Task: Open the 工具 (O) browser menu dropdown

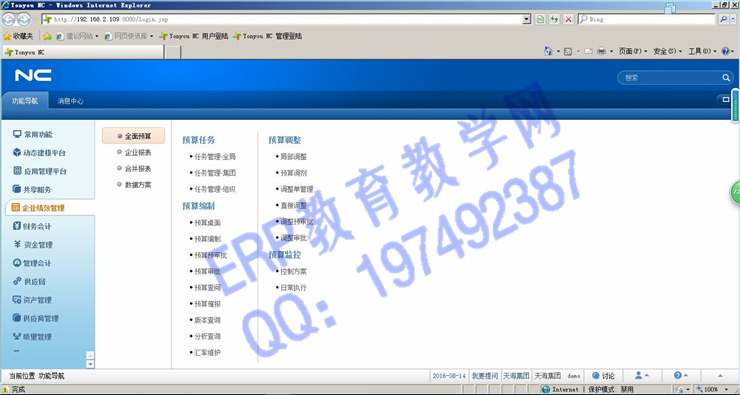Action: 702,51
